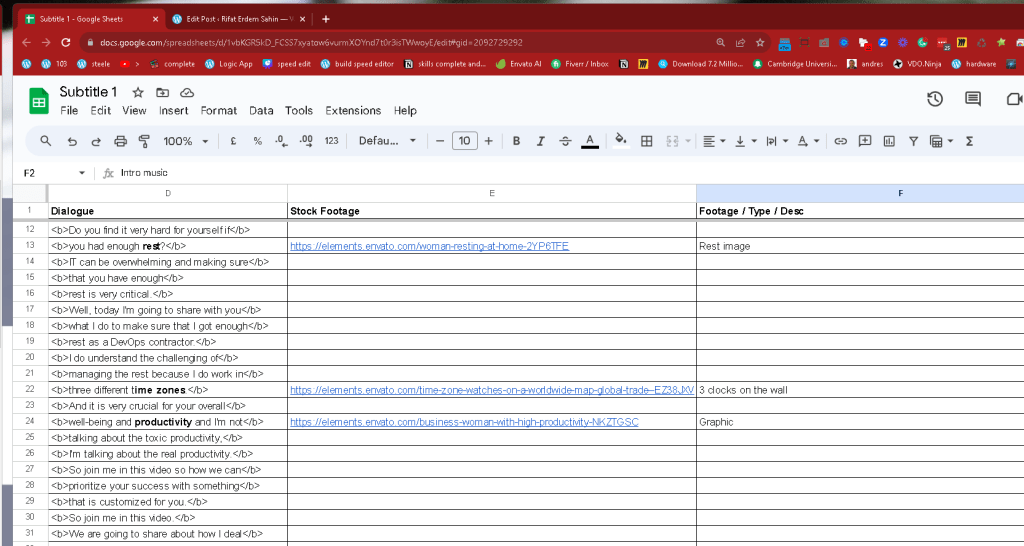Select cell '3 clocks on the wall'

click(860, 390)
